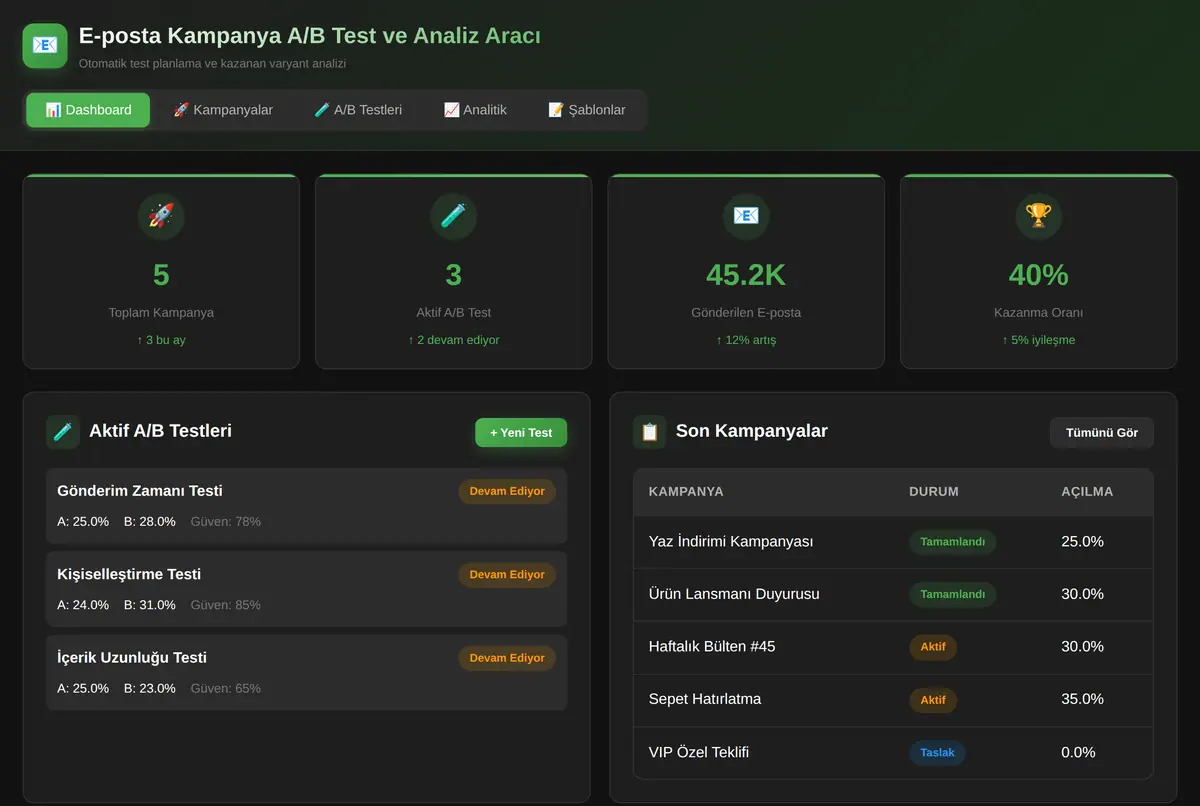Click the rocket icon above Toplam Kampanya
This screenshot has height=806, width=1200.
(x=161, y=216)
